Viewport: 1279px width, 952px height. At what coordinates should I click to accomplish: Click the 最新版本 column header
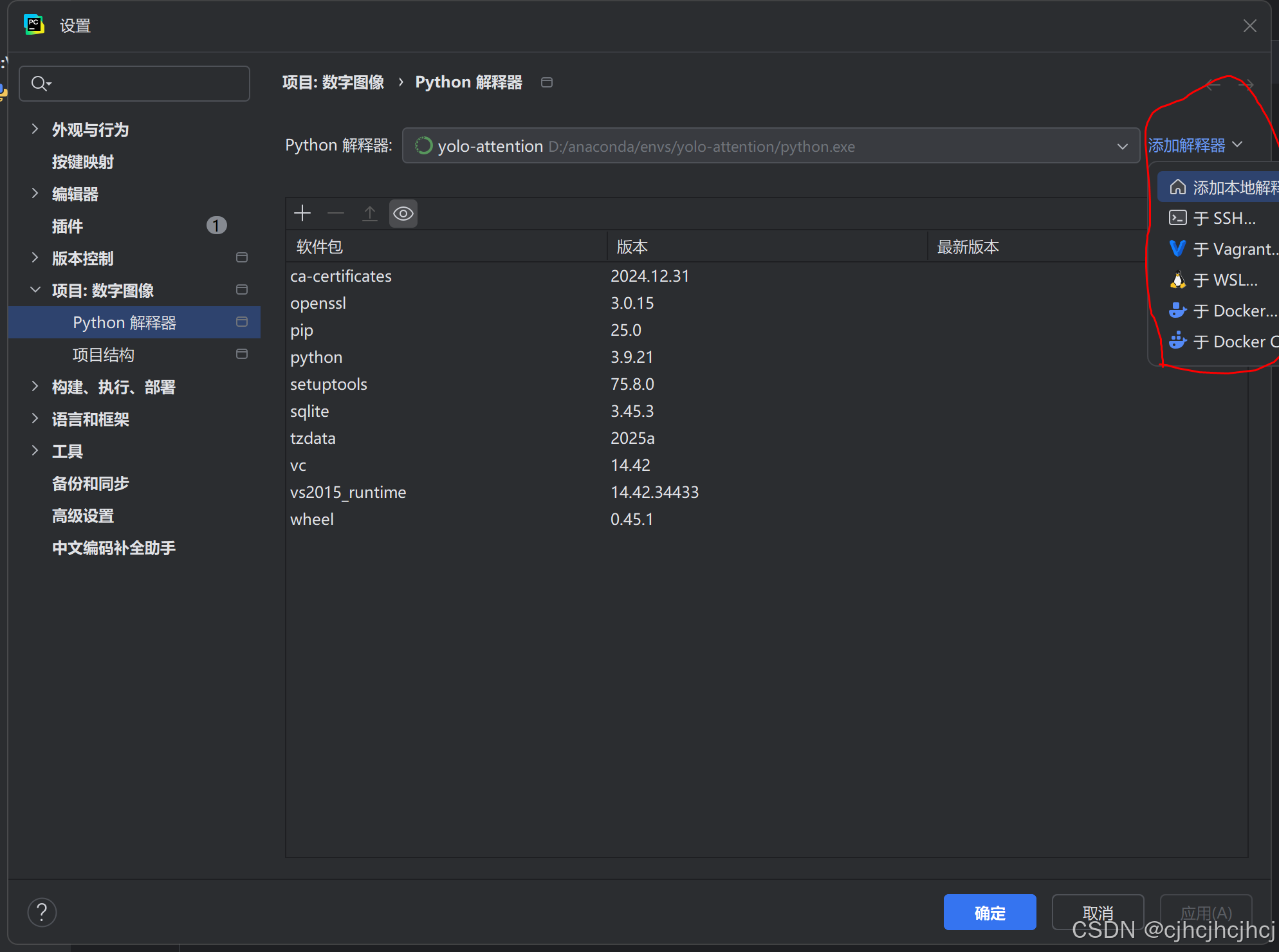pyautogui.click(x=1036, y=246)
